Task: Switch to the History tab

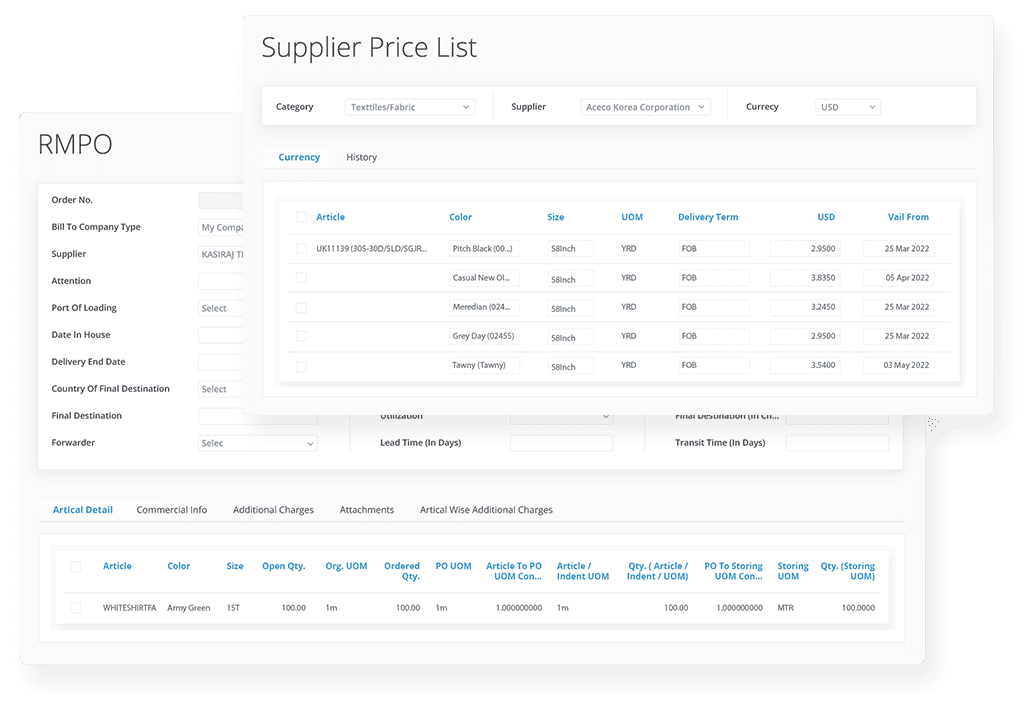Action: [x=361, y=157]
